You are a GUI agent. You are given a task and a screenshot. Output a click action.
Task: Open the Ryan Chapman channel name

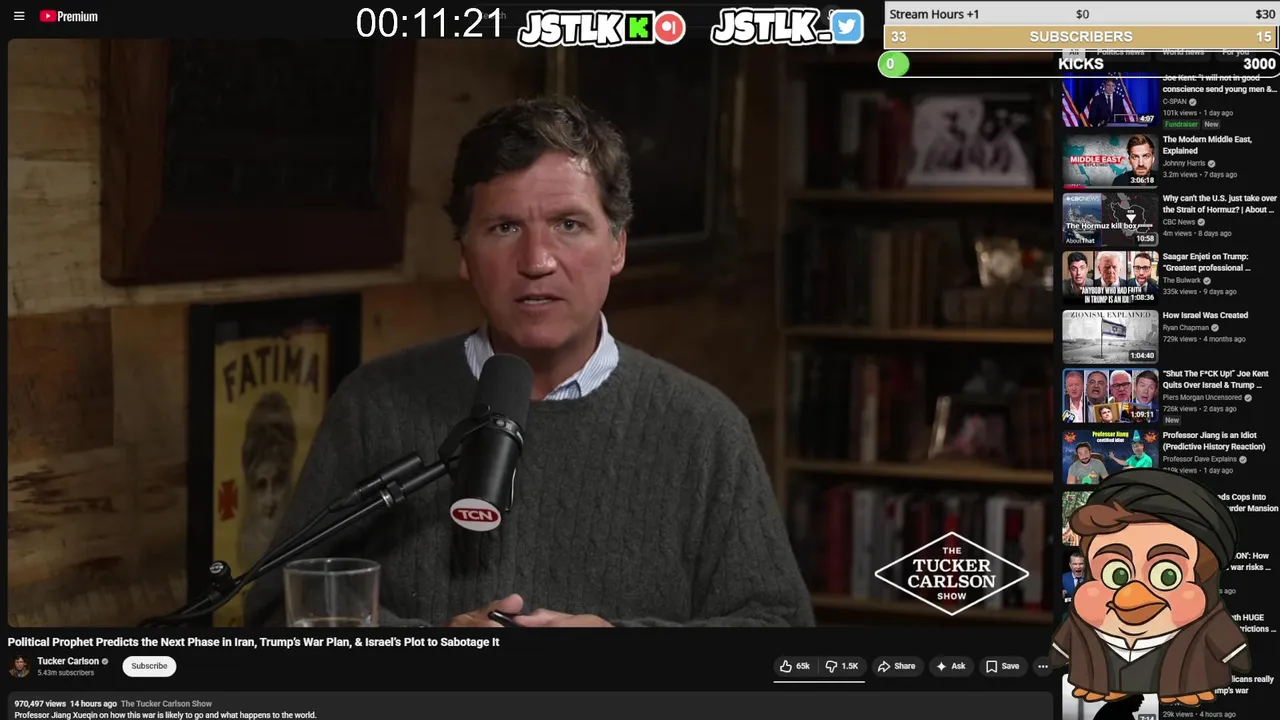(x=1186, y=327)
